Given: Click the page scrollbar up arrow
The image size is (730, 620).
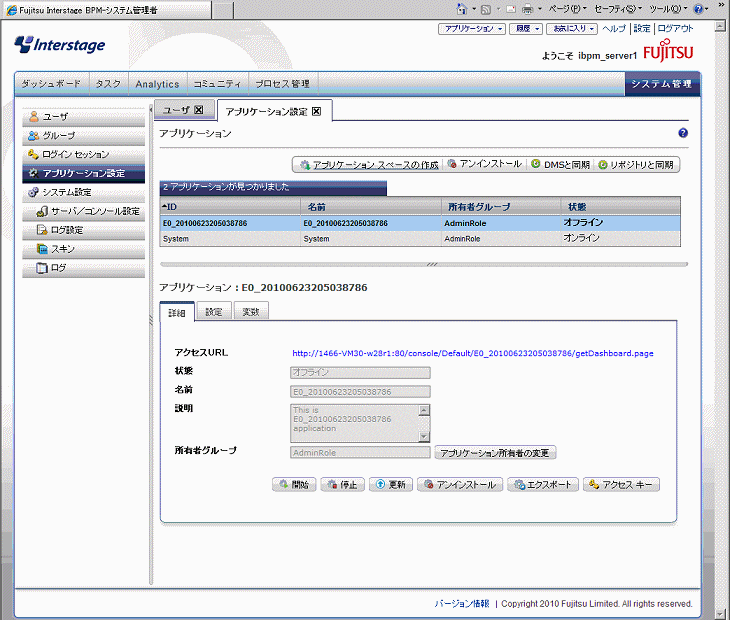Looking at the screenshot, I should pos(720,27).
